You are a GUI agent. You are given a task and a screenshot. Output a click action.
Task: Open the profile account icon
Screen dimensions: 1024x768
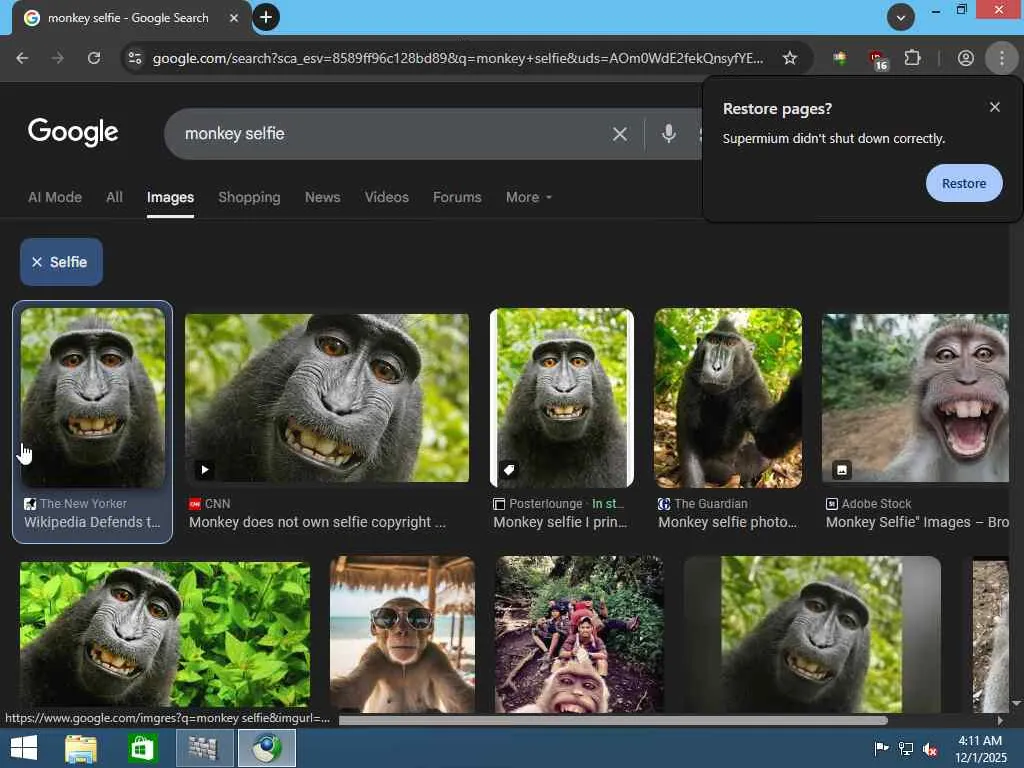966,58
